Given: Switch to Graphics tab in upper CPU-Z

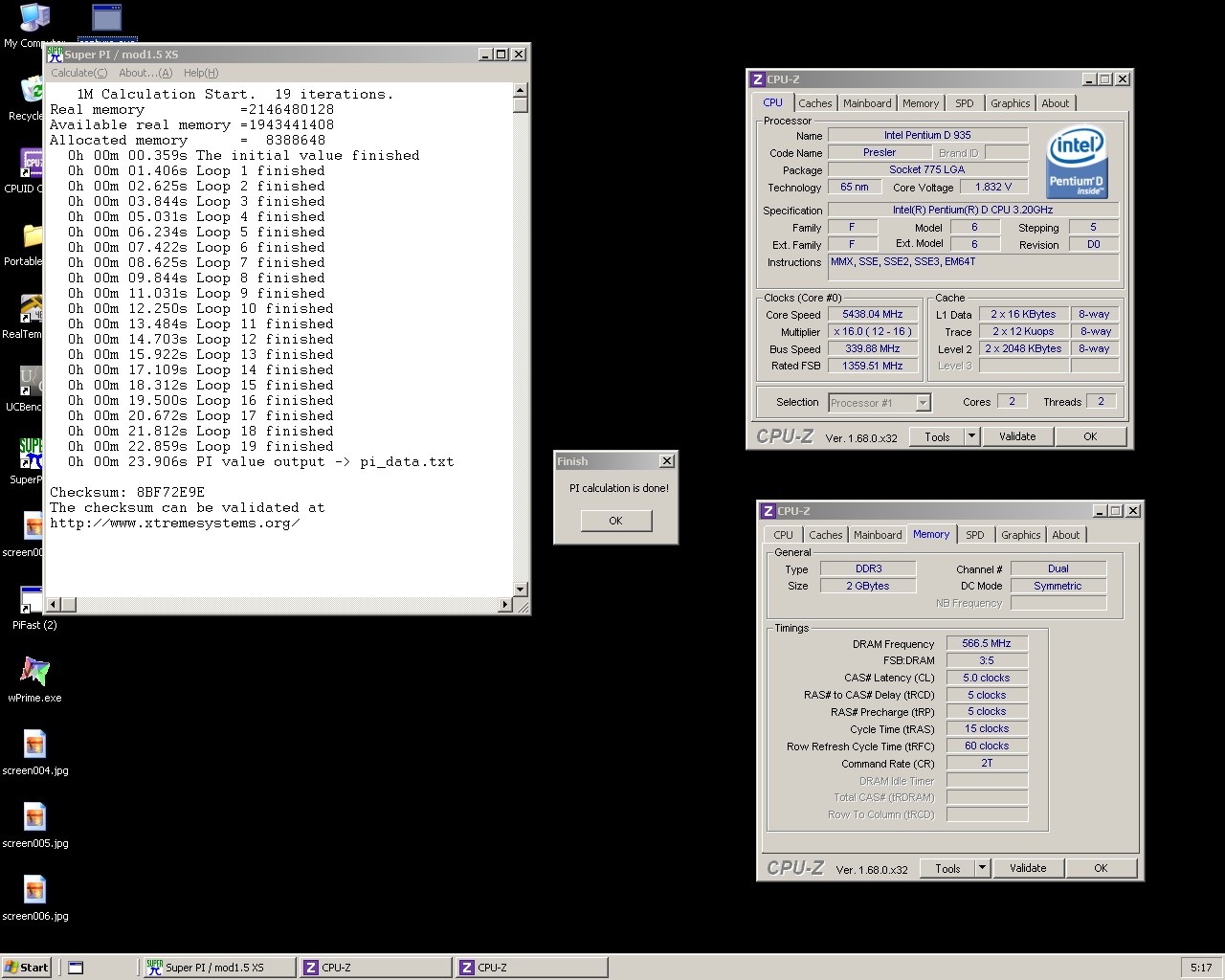Looking at the screenshot, I should (1011, 103).
